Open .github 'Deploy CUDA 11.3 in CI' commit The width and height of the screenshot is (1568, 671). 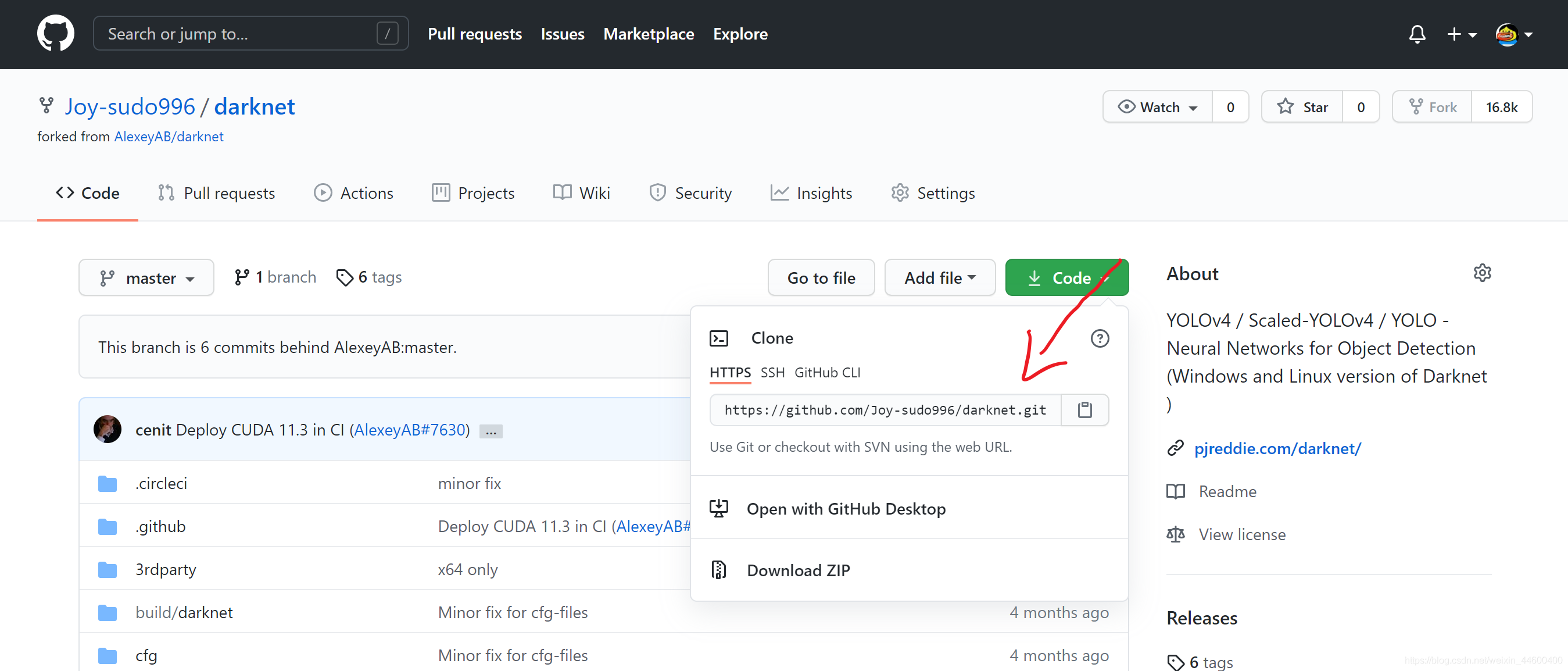point(522,527)
